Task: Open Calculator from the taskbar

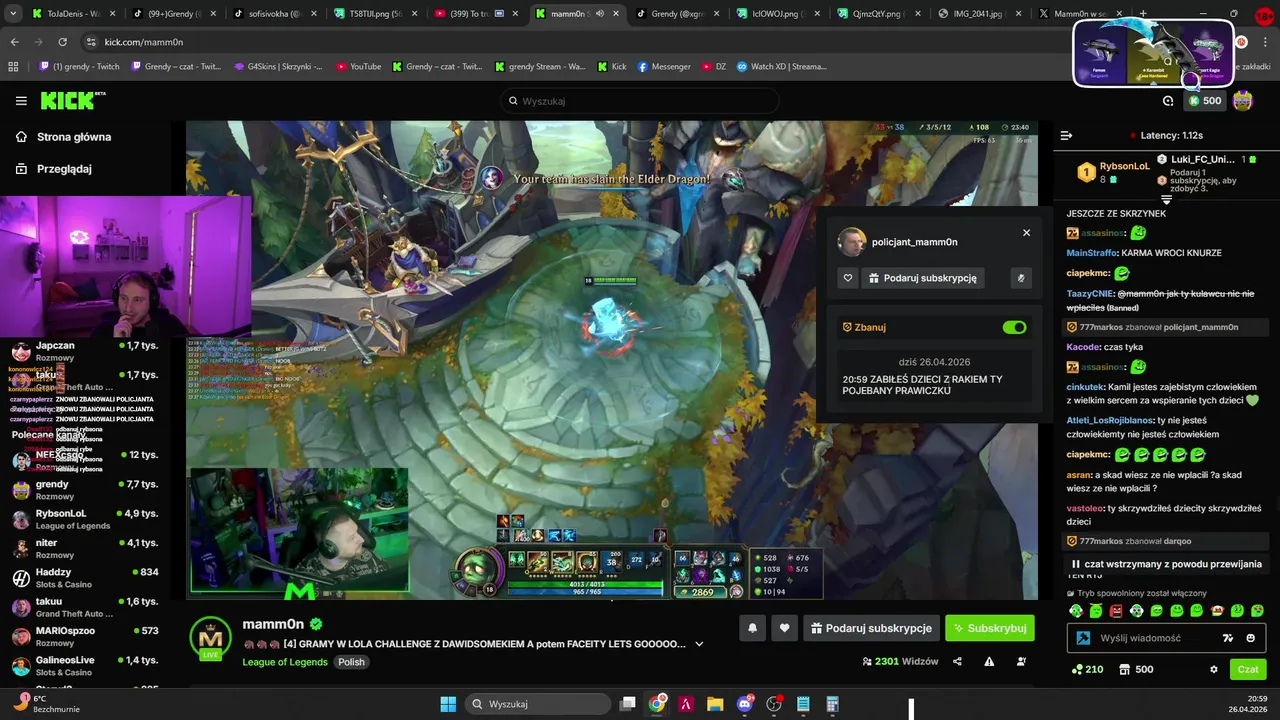Action: point(832,704)
